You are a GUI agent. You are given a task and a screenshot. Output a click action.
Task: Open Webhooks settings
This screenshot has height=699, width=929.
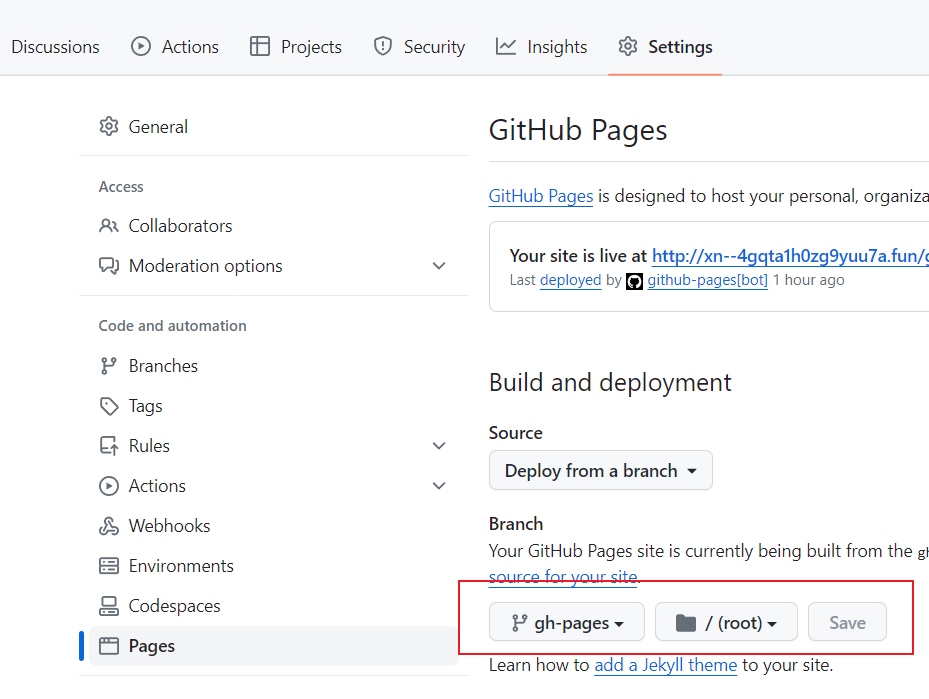(274, 526)
